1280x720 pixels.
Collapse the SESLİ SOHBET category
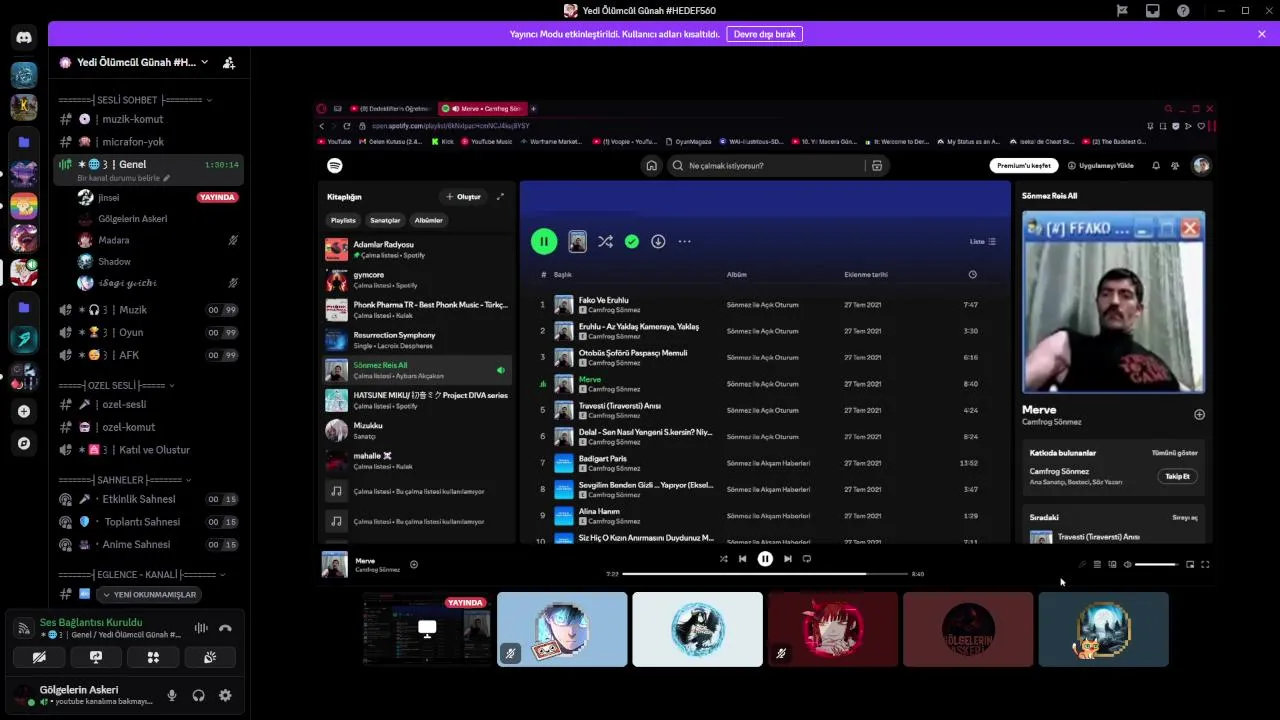tap(135, 100)
